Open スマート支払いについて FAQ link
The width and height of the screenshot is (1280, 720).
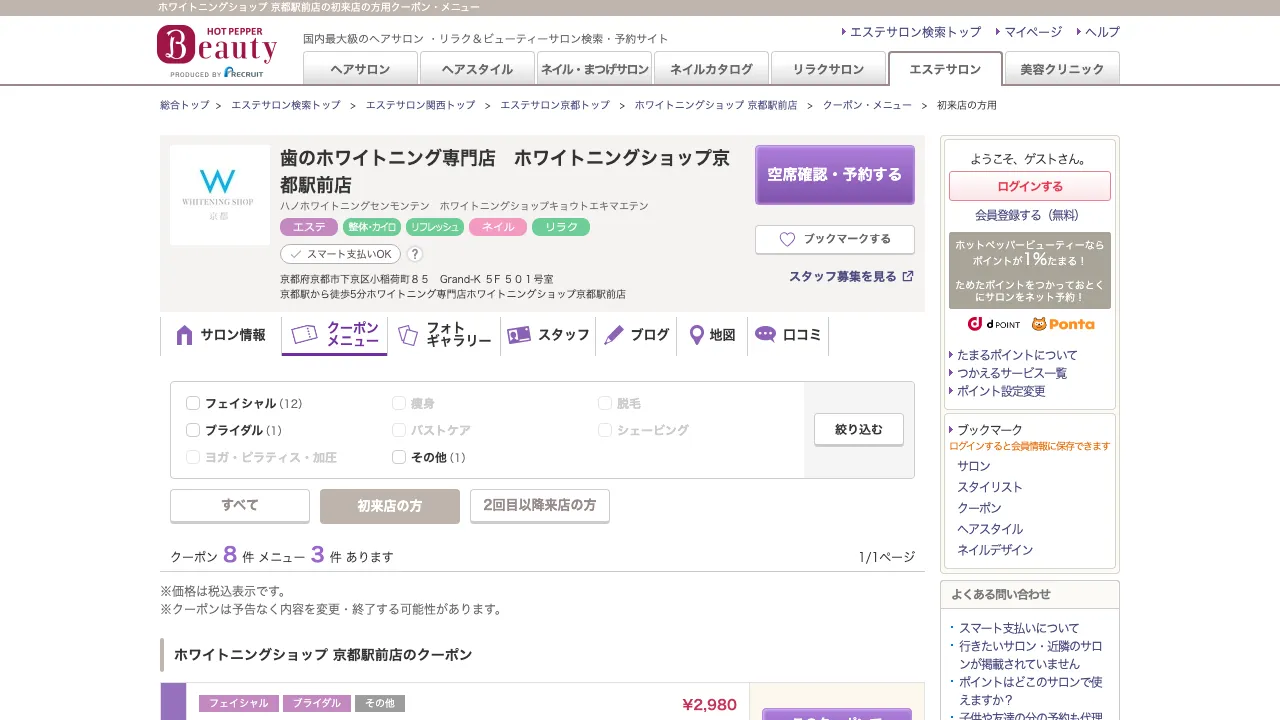[x=1019, y=628]
